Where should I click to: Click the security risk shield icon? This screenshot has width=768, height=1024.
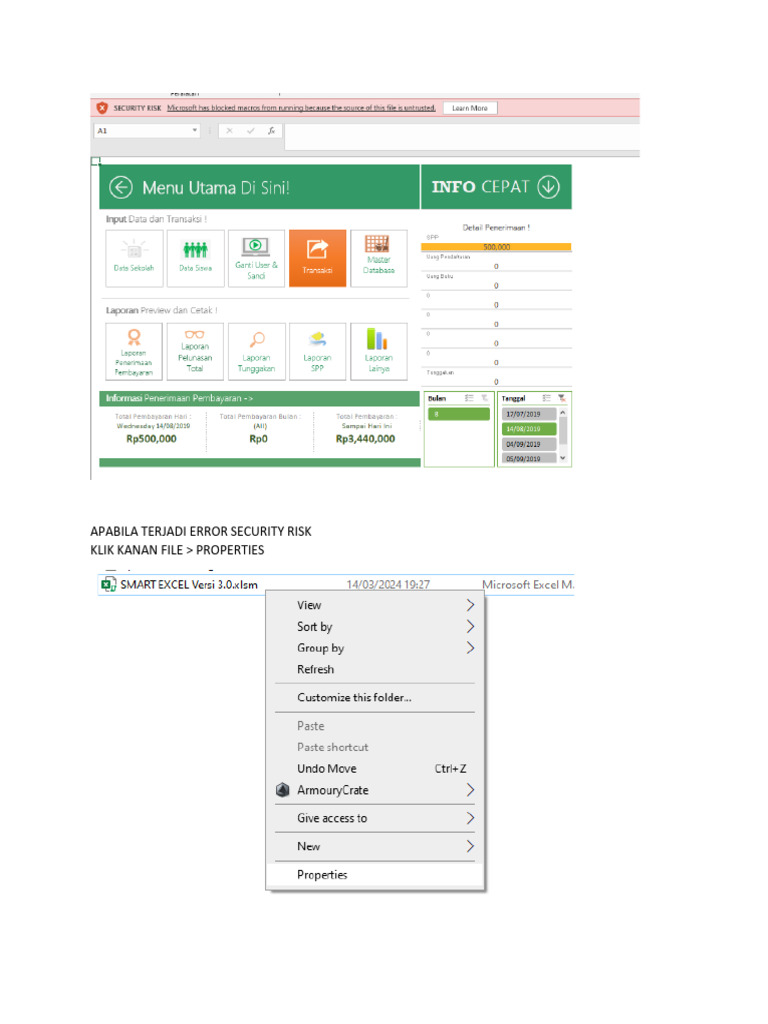[x=102, y=108]
